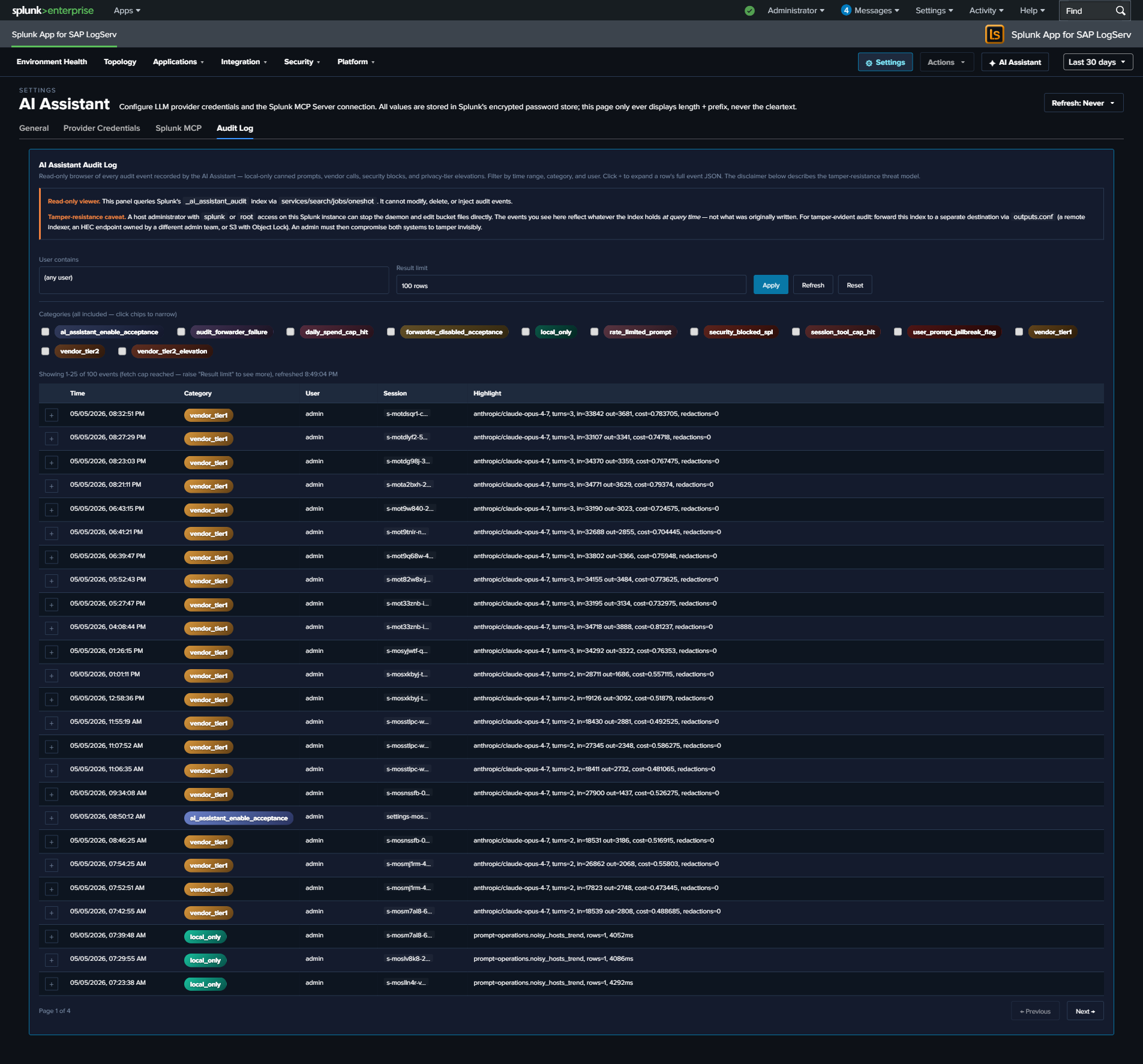This screenshot has width=1143, height=1064.
Task: Open the Last 30 days time picker
Action: pyautogui.click(x=1097, y=62)
